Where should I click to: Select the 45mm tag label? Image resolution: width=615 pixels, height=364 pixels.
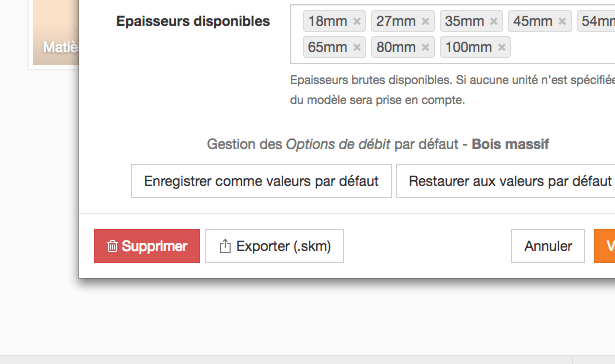tap(533, 21)
